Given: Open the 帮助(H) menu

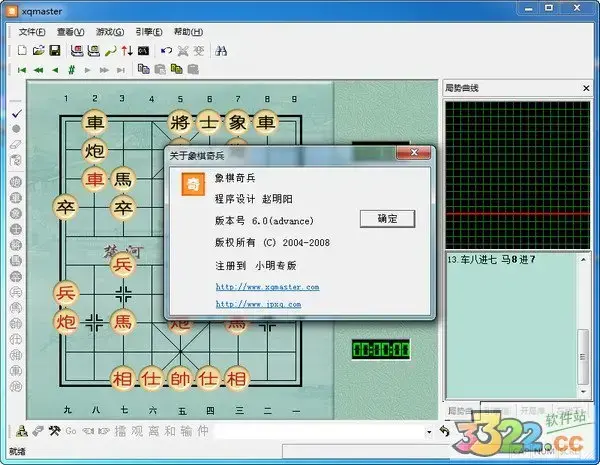Looking at the screenshot, I should 188,32.
